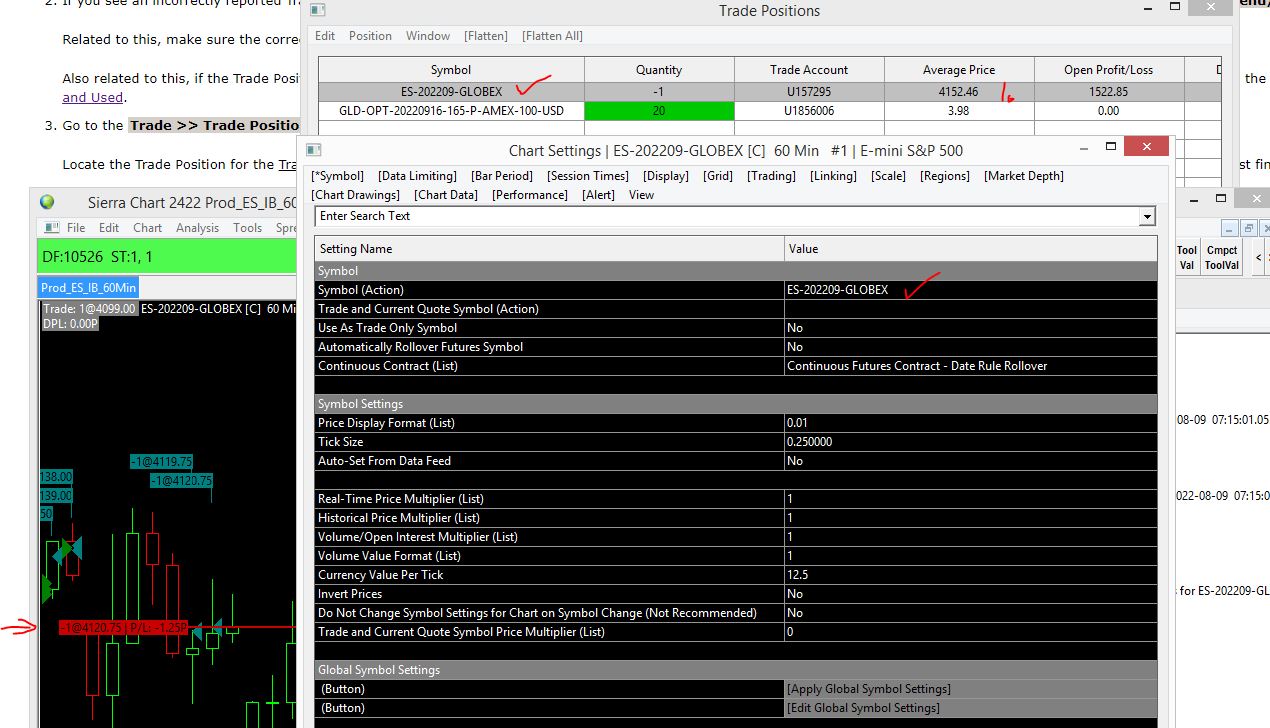Open the search text dropdown arrow

(1147, 216)
